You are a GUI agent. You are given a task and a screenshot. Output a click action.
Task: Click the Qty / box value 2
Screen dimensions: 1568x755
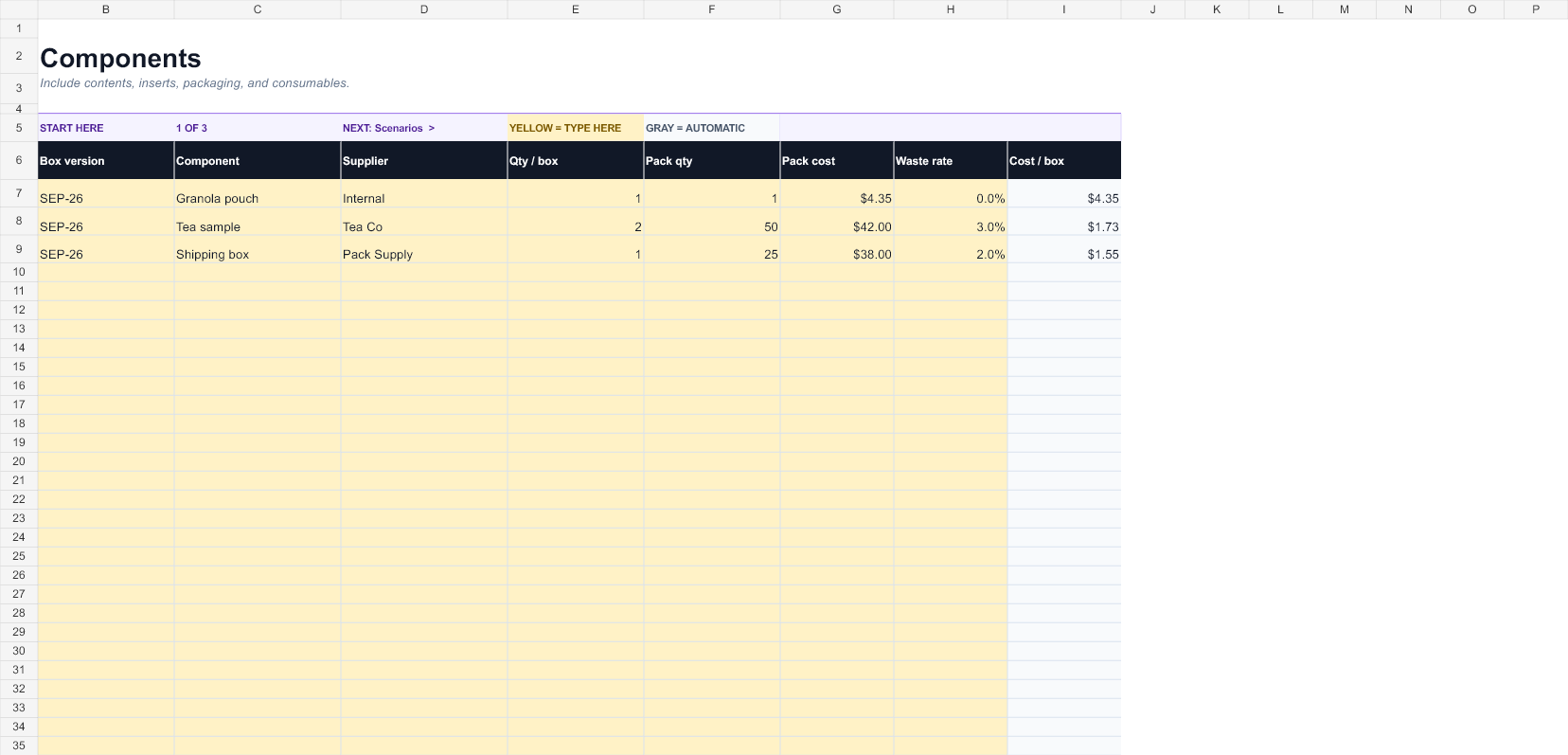click(576, 222)
